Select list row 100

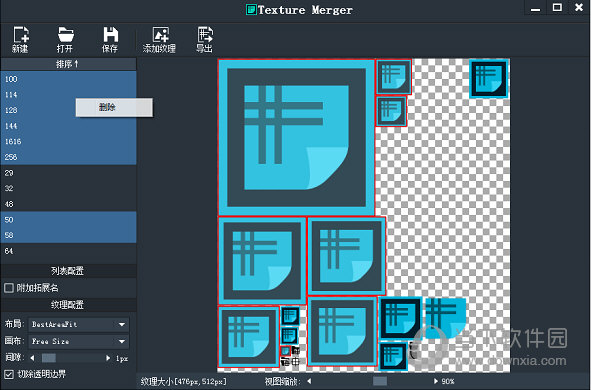[x=68, y=79]
